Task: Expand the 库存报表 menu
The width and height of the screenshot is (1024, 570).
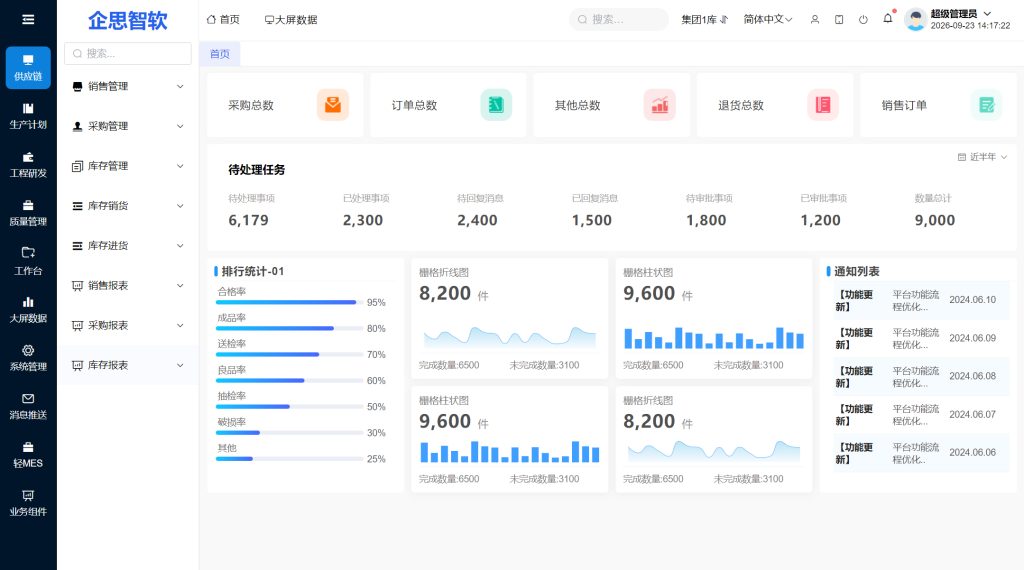Action: click(128, 365)
